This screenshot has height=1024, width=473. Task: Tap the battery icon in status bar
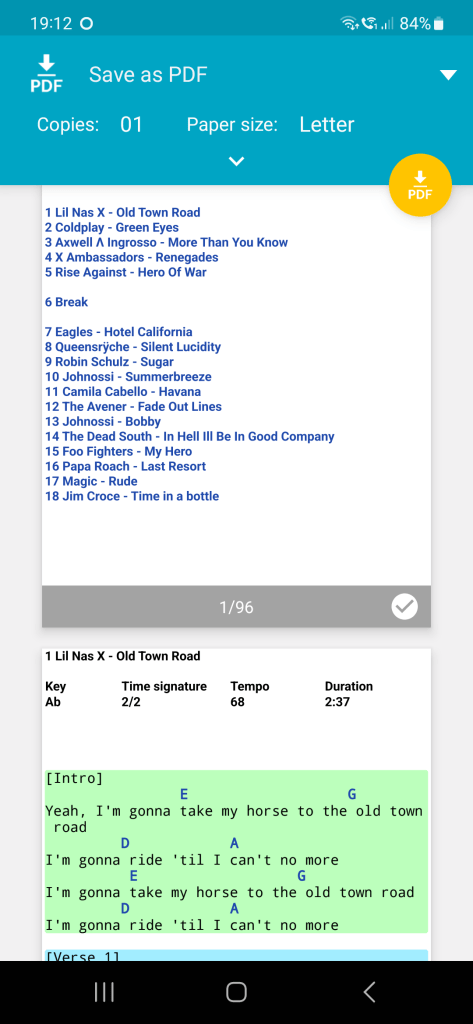pos(439,24)
